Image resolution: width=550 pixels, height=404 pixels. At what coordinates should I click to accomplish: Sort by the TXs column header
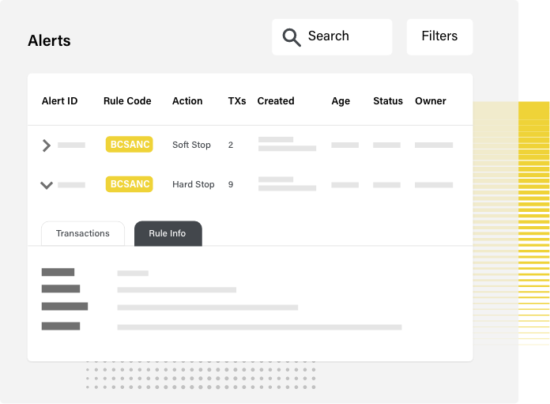click(x=237, y=101)
